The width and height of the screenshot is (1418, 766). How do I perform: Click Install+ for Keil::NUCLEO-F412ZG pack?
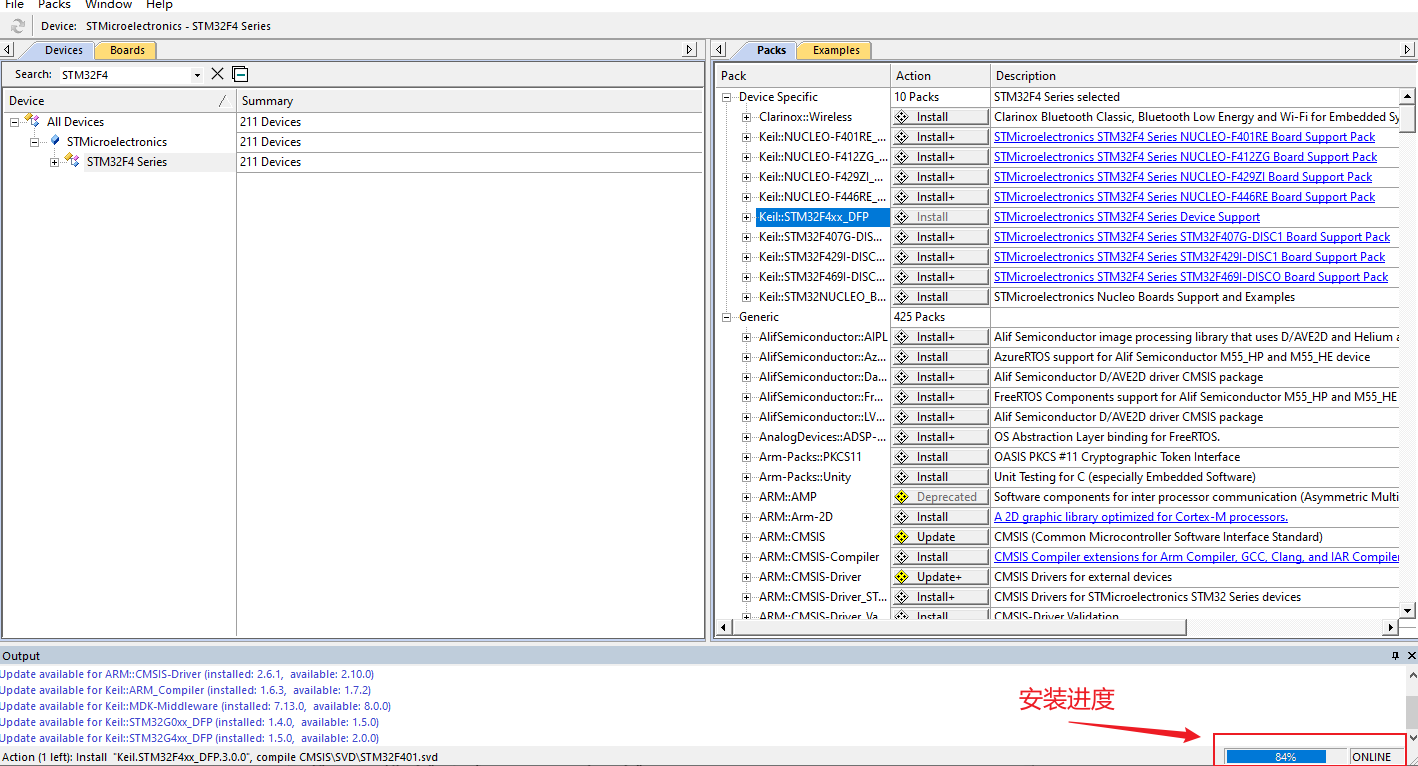point(940,157)
